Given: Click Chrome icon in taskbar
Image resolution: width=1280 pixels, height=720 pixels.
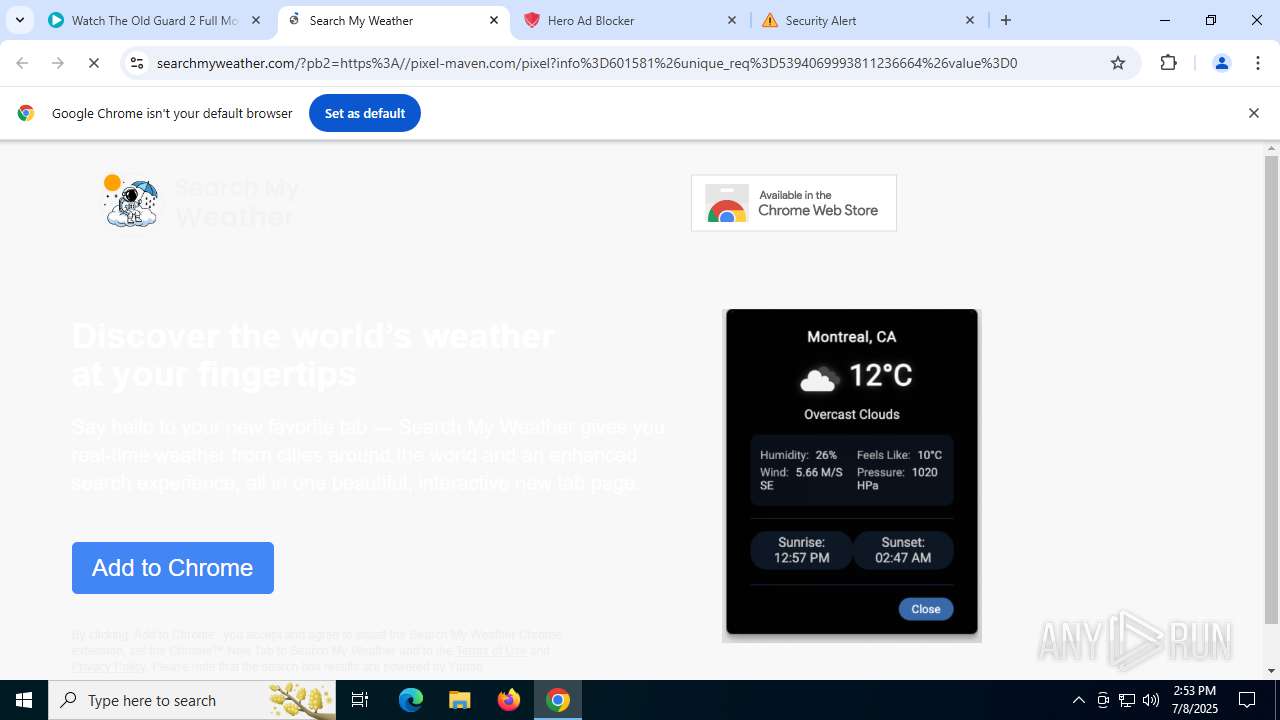Looking at the screenshot, I should [x=558, y=700].
